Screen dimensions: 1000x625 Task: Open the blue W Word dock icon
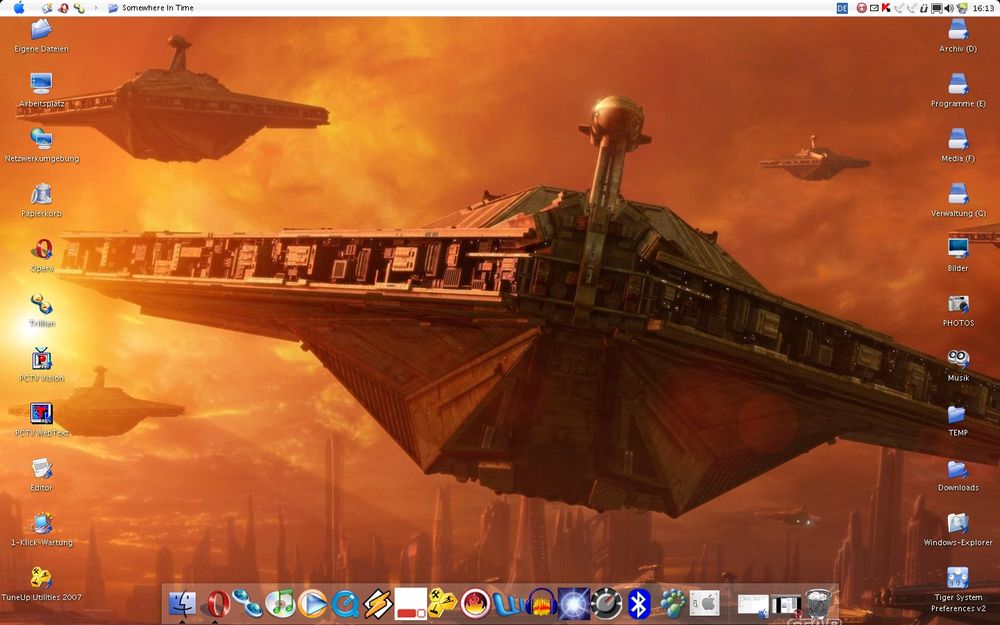click(508, 603)
